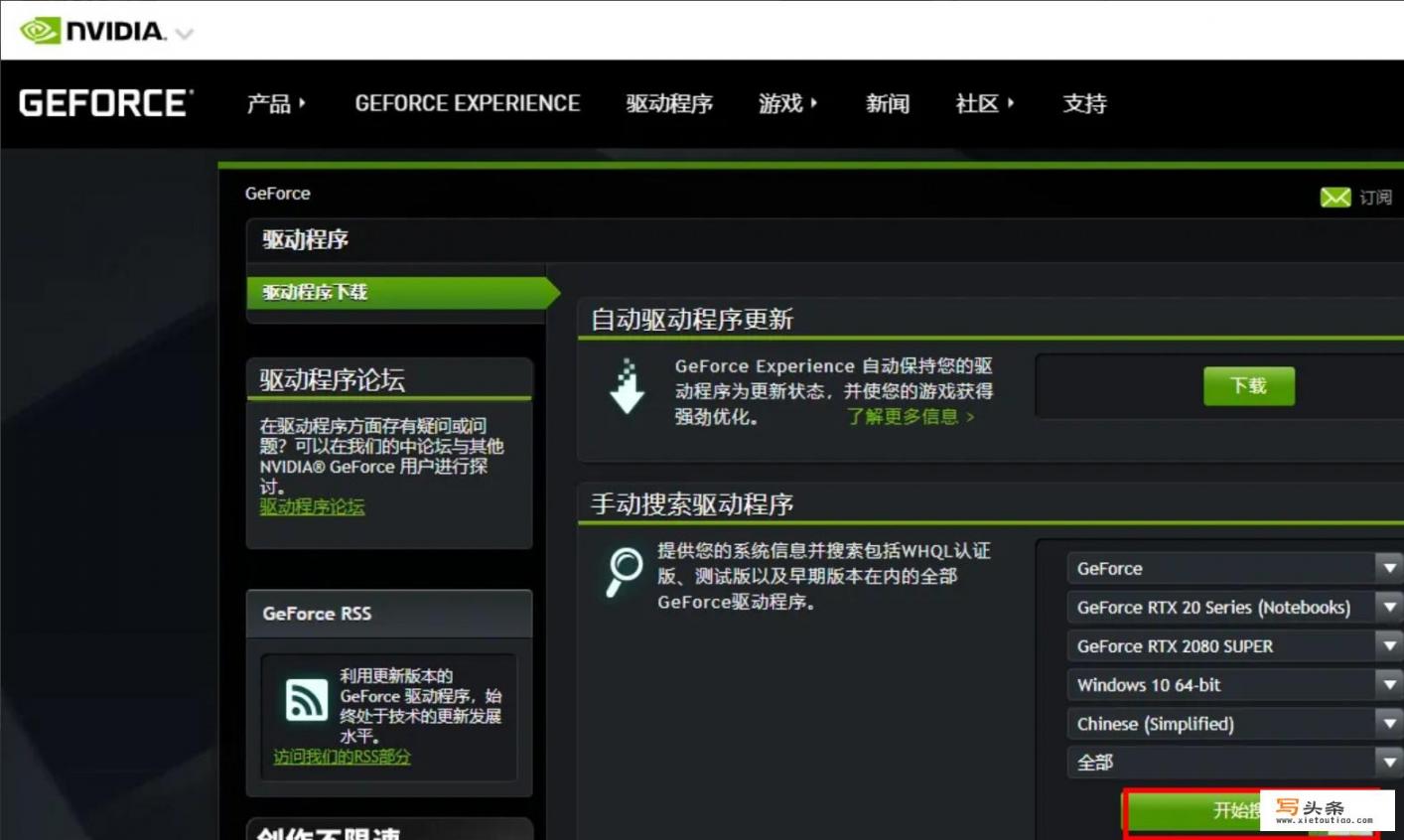Click the green 下载 button

click(x=1249, y=386)
